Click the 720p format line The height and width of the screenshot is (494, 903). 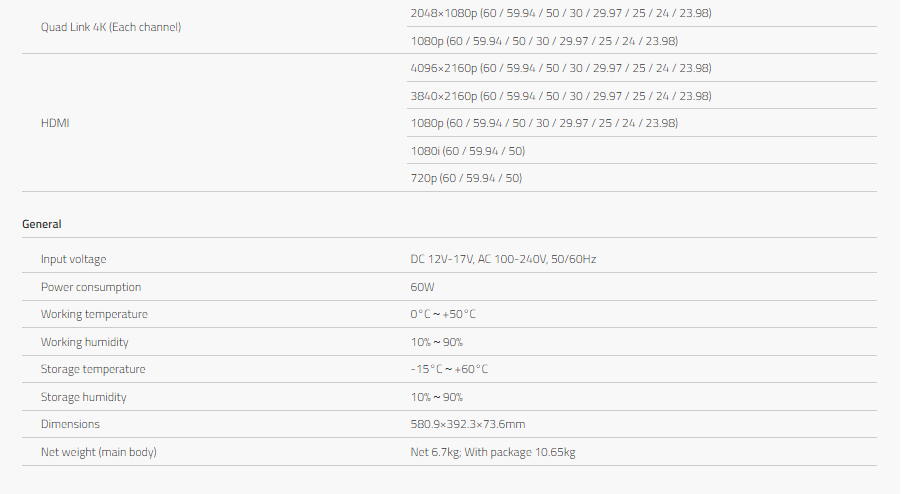point(465,178)
